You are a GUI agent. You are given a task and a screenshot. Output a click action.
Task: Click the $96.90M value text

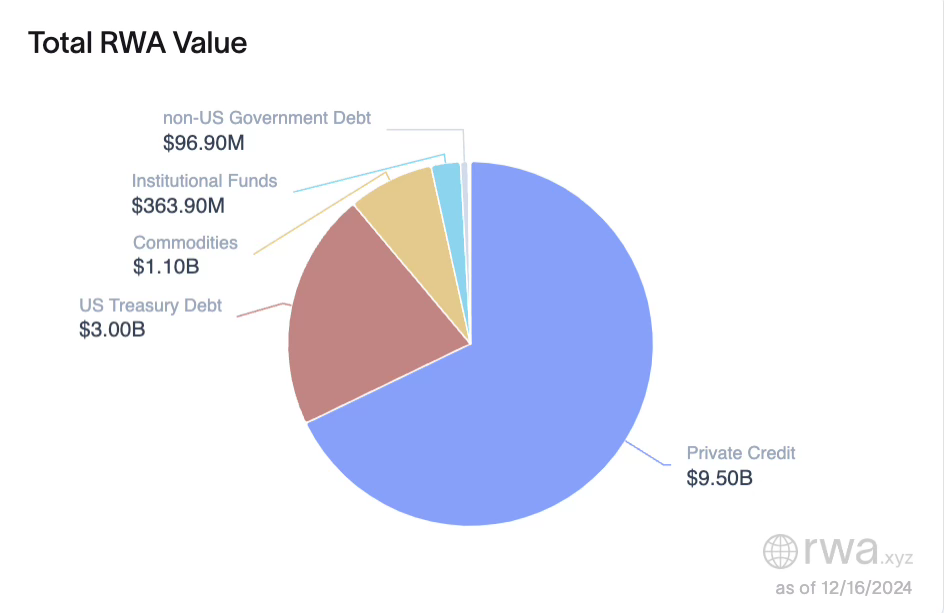coord(204,143)
